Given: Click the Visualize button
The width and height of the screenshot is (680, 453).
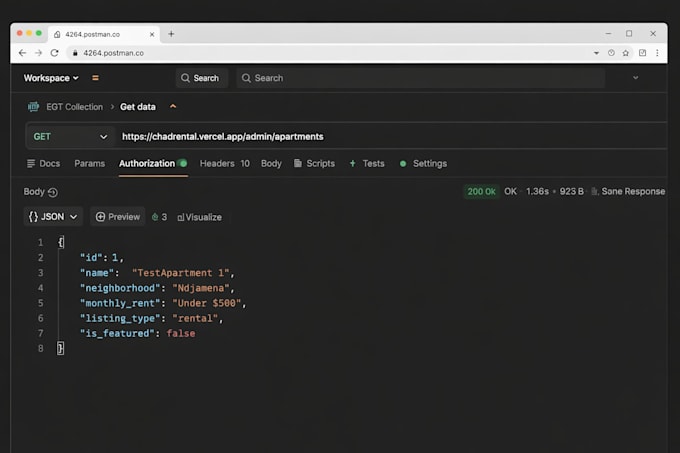Looking at the screenshot, I should (199, 217).
